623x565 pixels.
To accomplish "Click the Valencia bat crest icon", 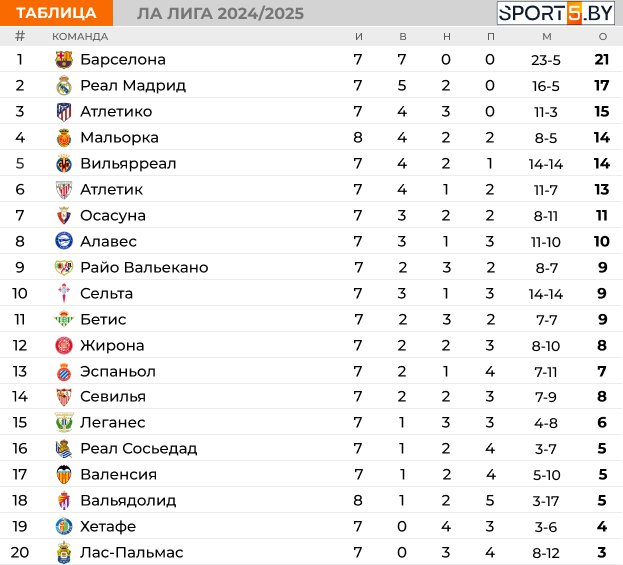I will pos(64,474).
